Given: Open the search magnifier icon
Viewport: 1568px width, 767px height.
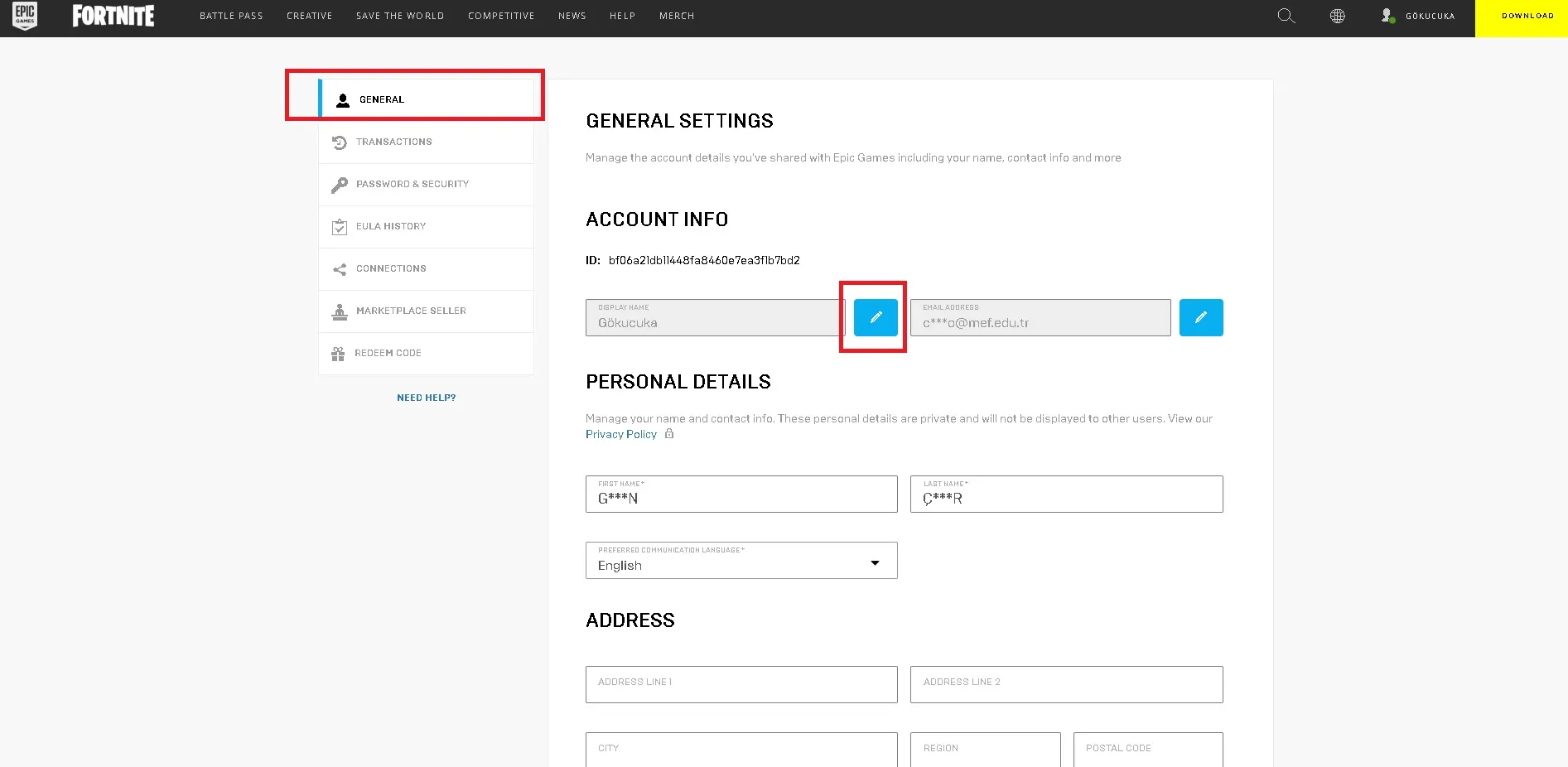Looking at the screenshot, I should click(1286, 16).
